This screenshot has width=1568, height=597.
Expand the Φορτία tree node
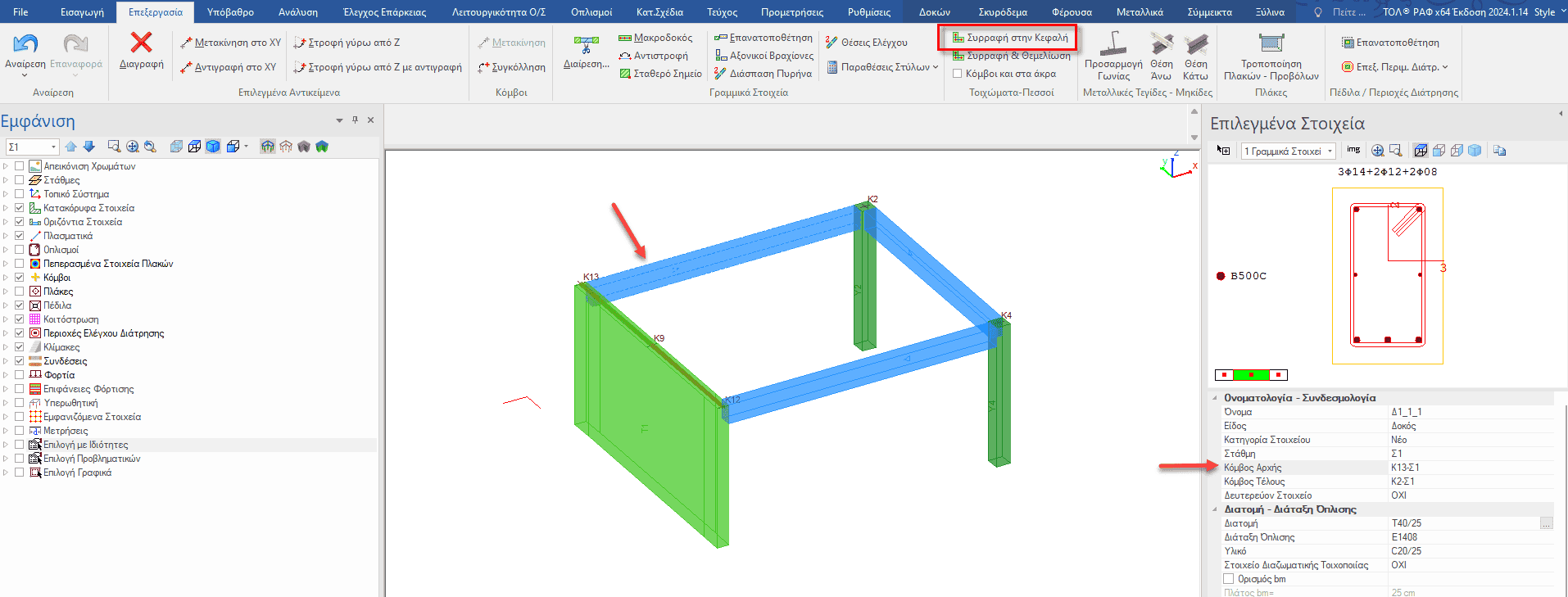(x=6, y=375)
